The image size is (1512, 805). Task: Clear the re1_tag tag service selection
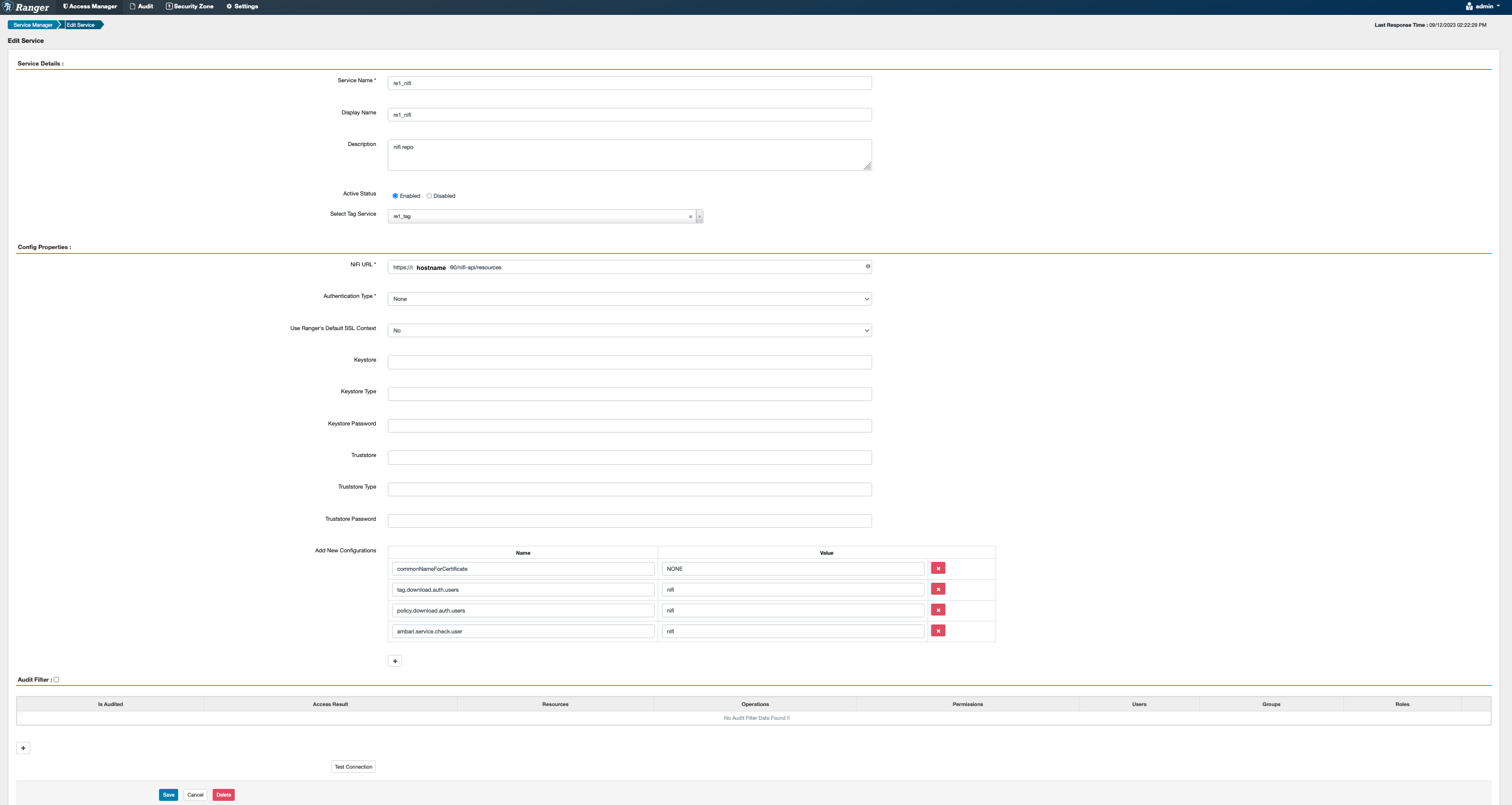690,217
